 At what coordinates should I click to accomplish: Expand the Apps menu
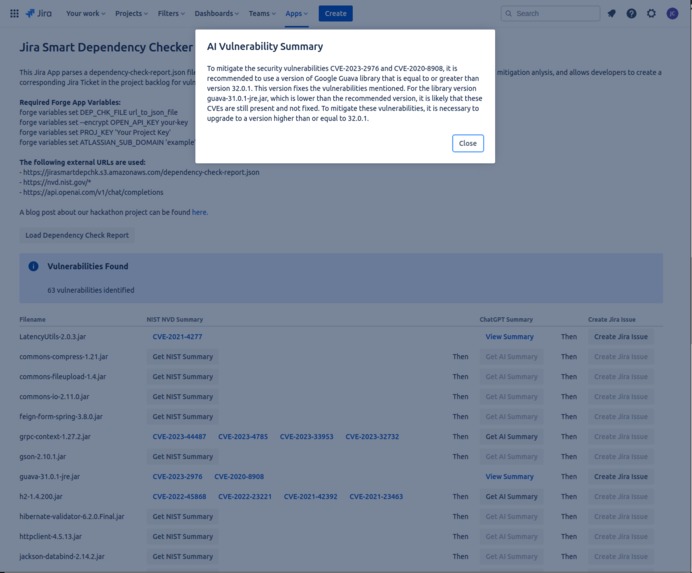tap(297, 14)
